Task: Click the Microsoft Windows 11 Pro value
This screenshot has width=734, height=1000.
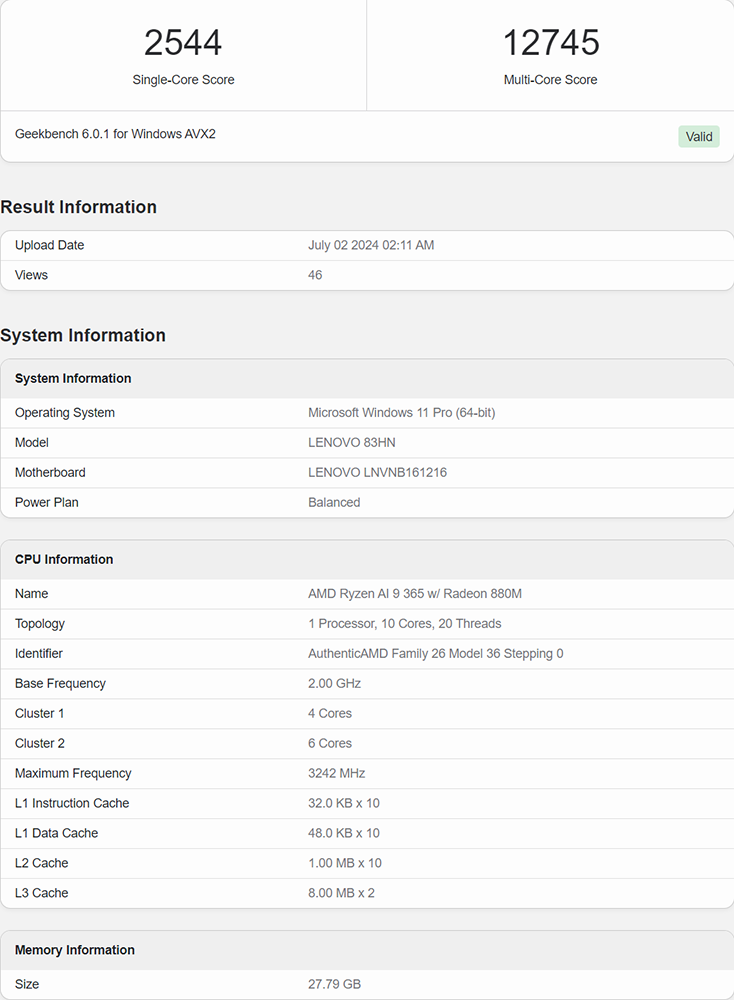Action: pyautogui.click(x=401, y=413)
